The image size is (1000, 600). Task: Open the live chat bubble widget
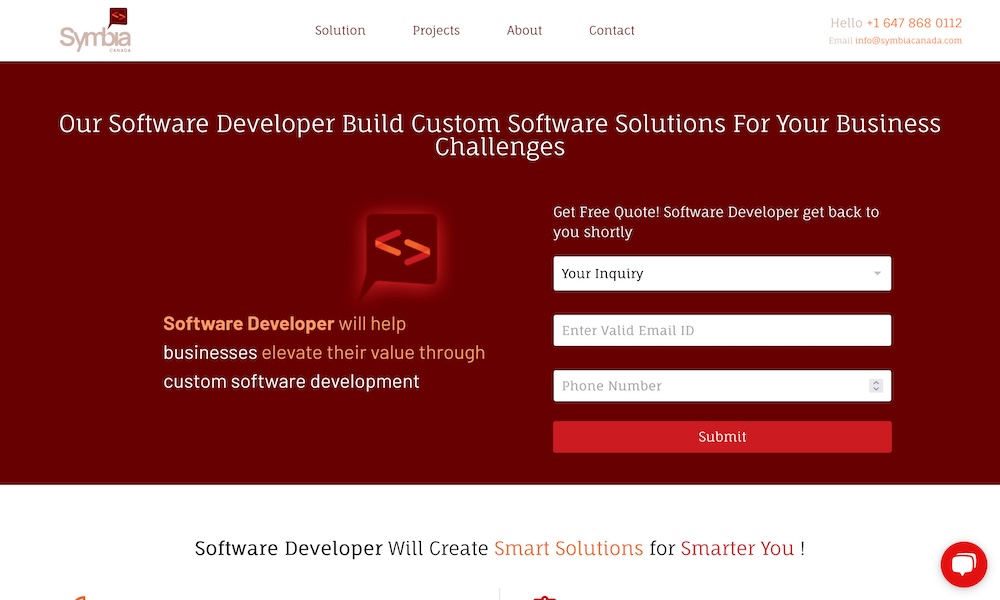click(x=963, y=565)
